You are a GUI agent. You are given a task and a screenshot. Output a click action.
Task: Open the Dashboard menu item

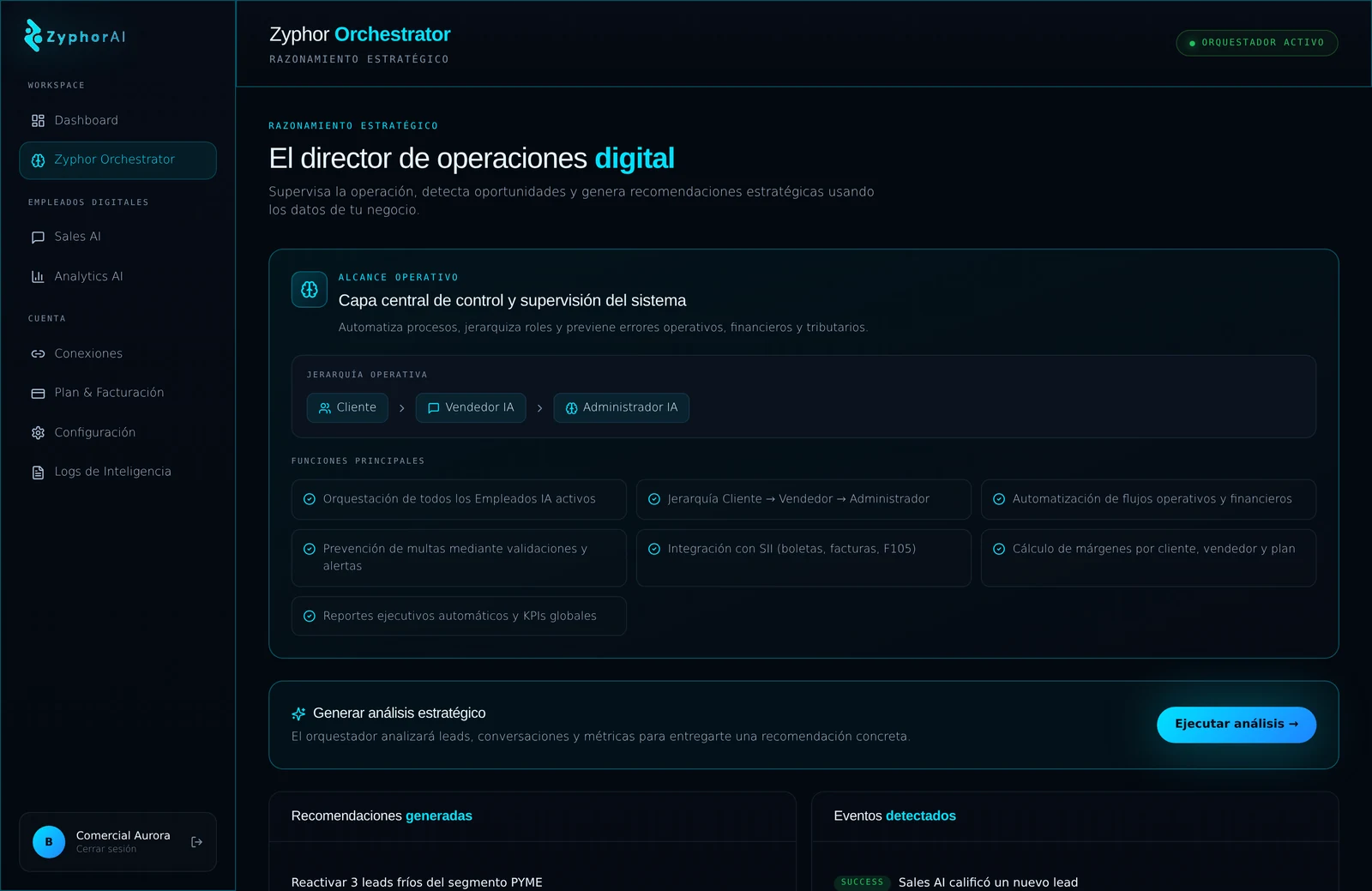(x=117, y=121)
